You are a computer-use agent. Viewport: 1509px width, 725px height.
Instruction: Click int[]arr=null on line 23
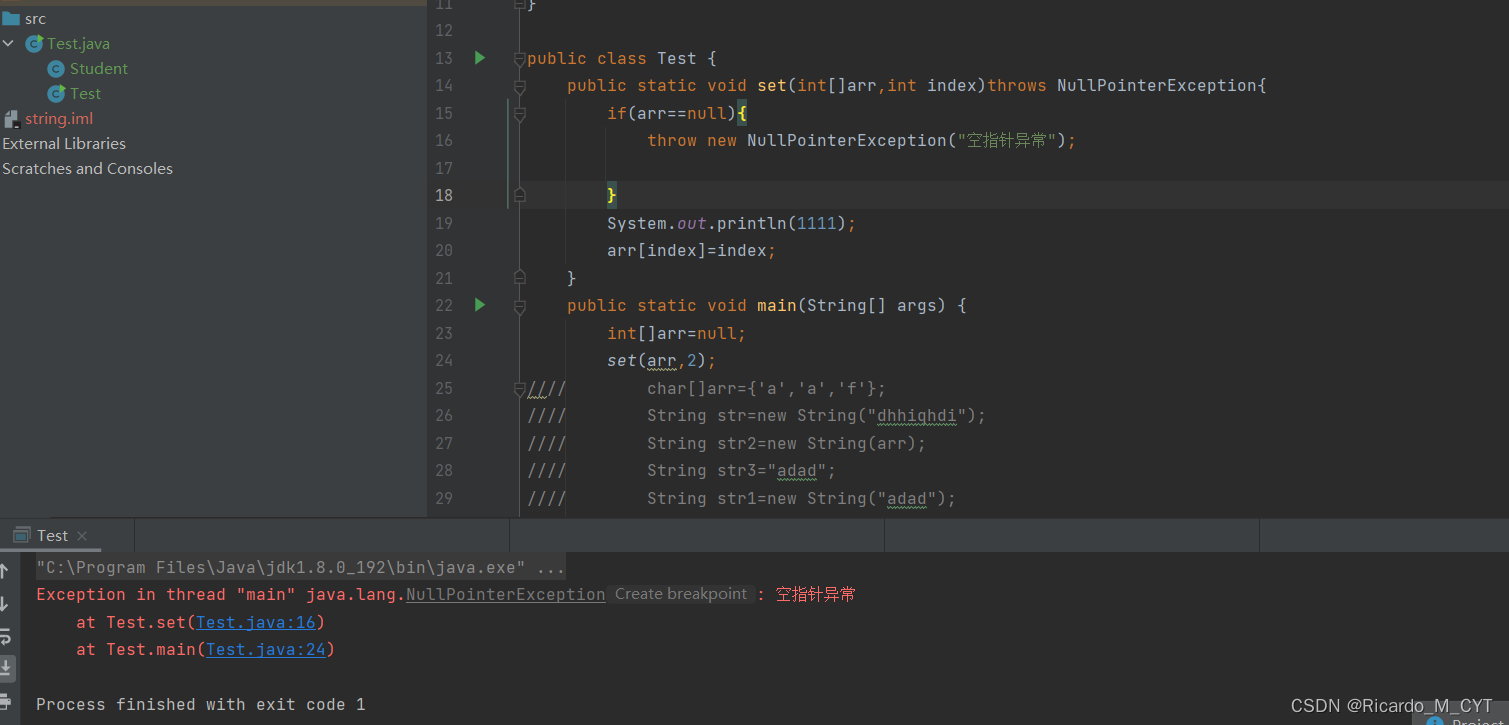click(676, 333)
